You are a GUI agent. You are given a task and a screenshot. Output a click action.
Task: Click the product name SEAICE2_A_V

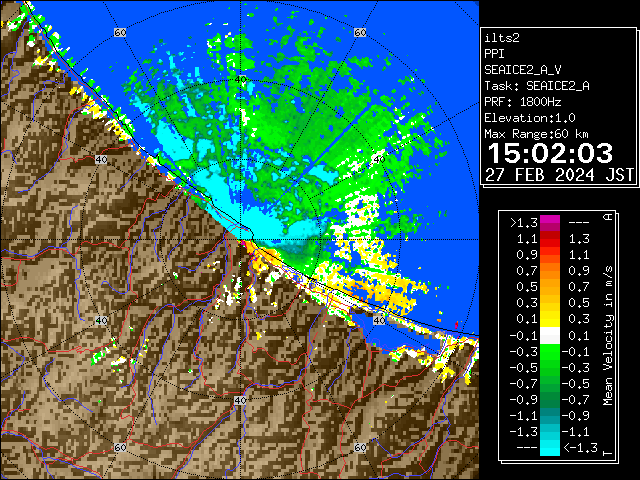[523, 70]
